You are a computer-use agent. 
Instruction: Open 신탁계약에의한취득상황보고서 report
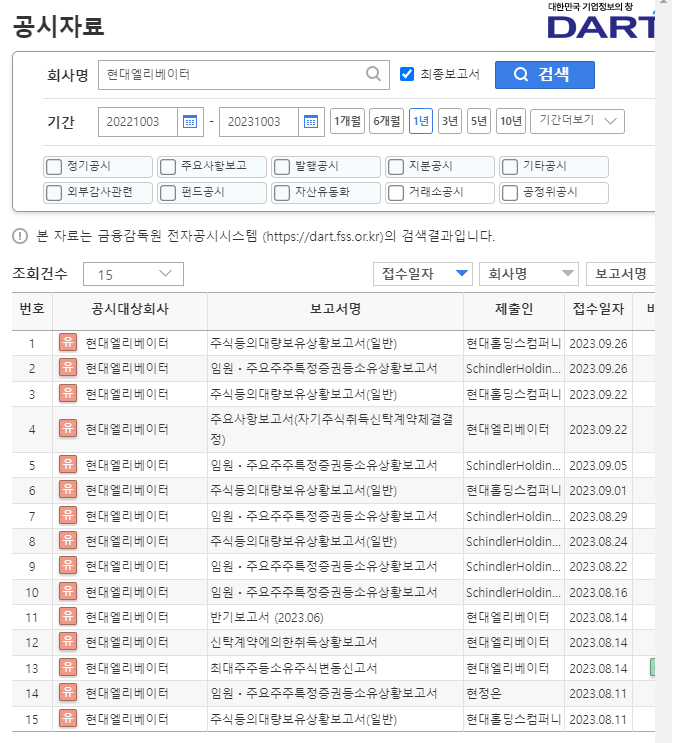[x=294, y=642]
